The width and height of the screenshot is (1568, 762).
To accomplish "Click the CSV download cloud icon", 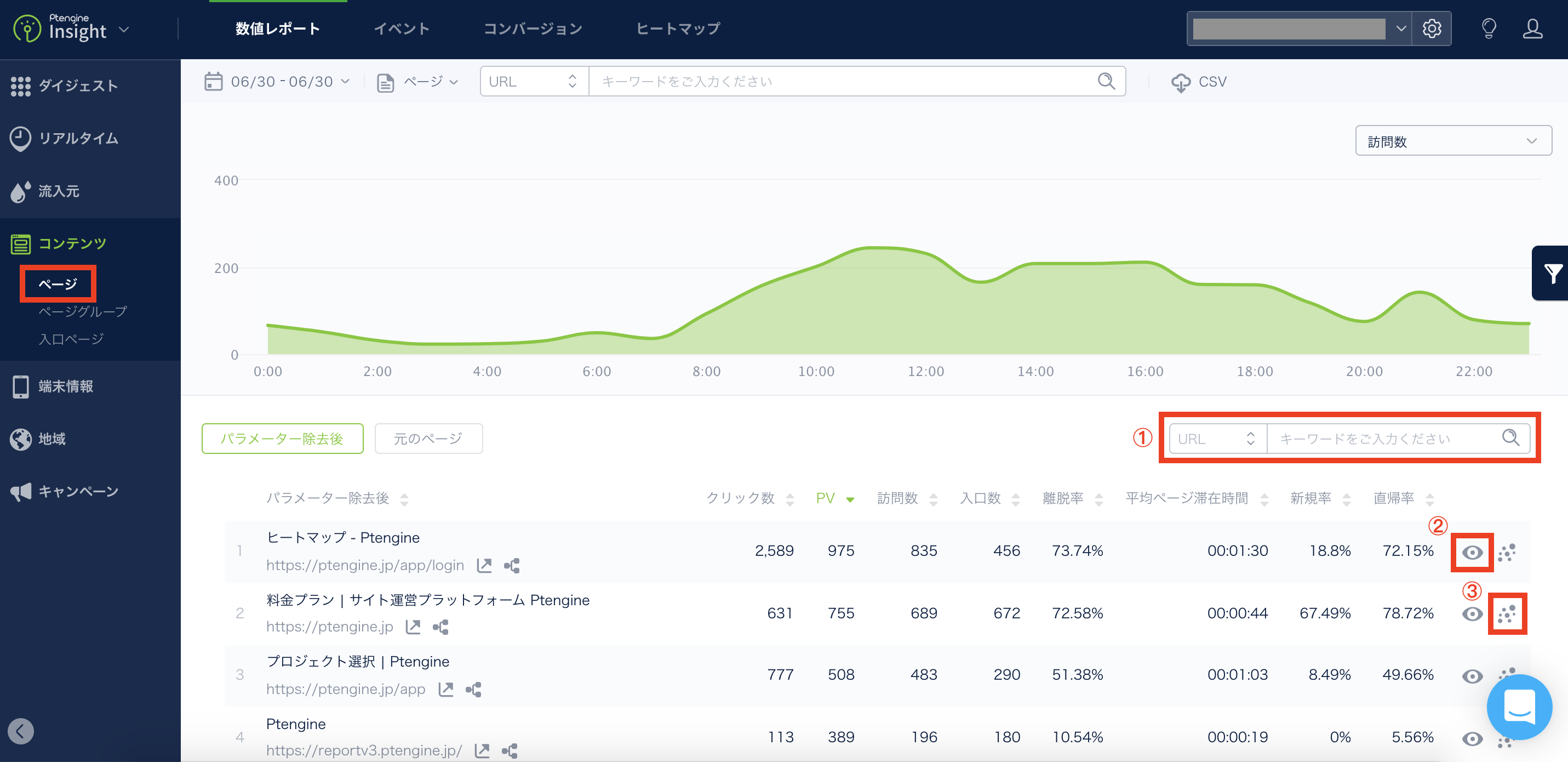I will pyautogui.click(x=1180, y=82).
